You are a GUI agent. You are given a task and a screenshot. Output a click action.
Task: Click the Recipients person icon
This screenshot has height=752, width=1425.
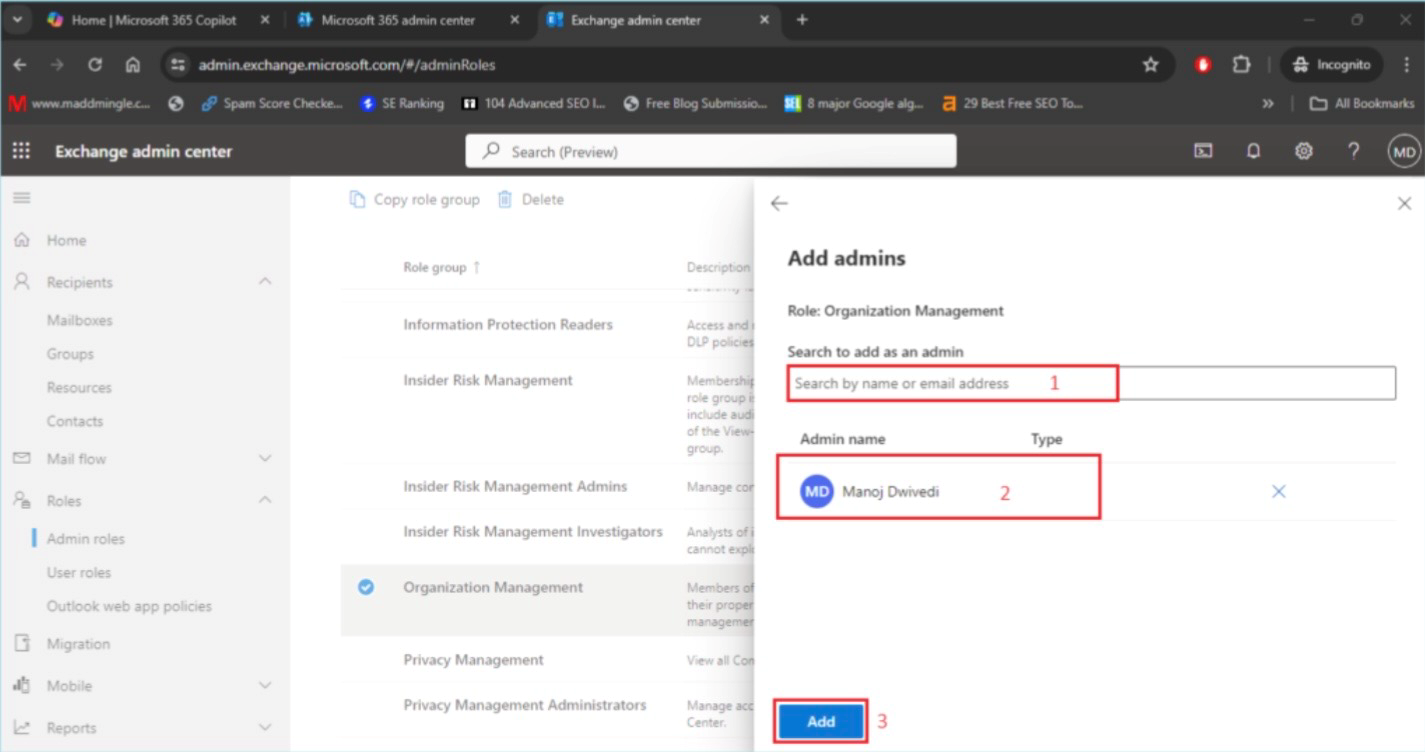(21, 282)
